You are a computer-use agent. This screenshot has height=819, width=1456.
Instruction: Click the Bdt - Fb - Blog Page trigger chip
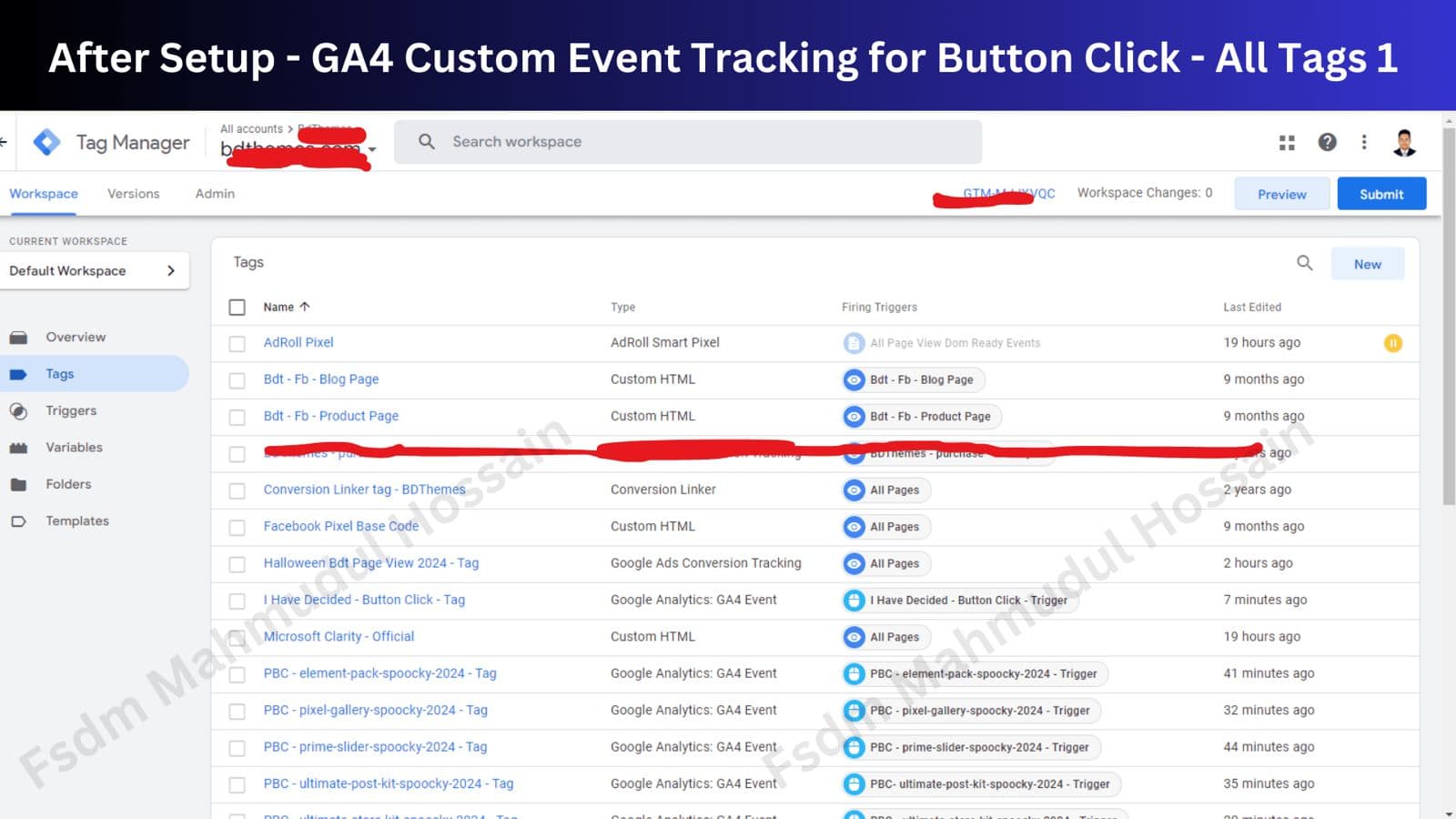pos(914,379)
